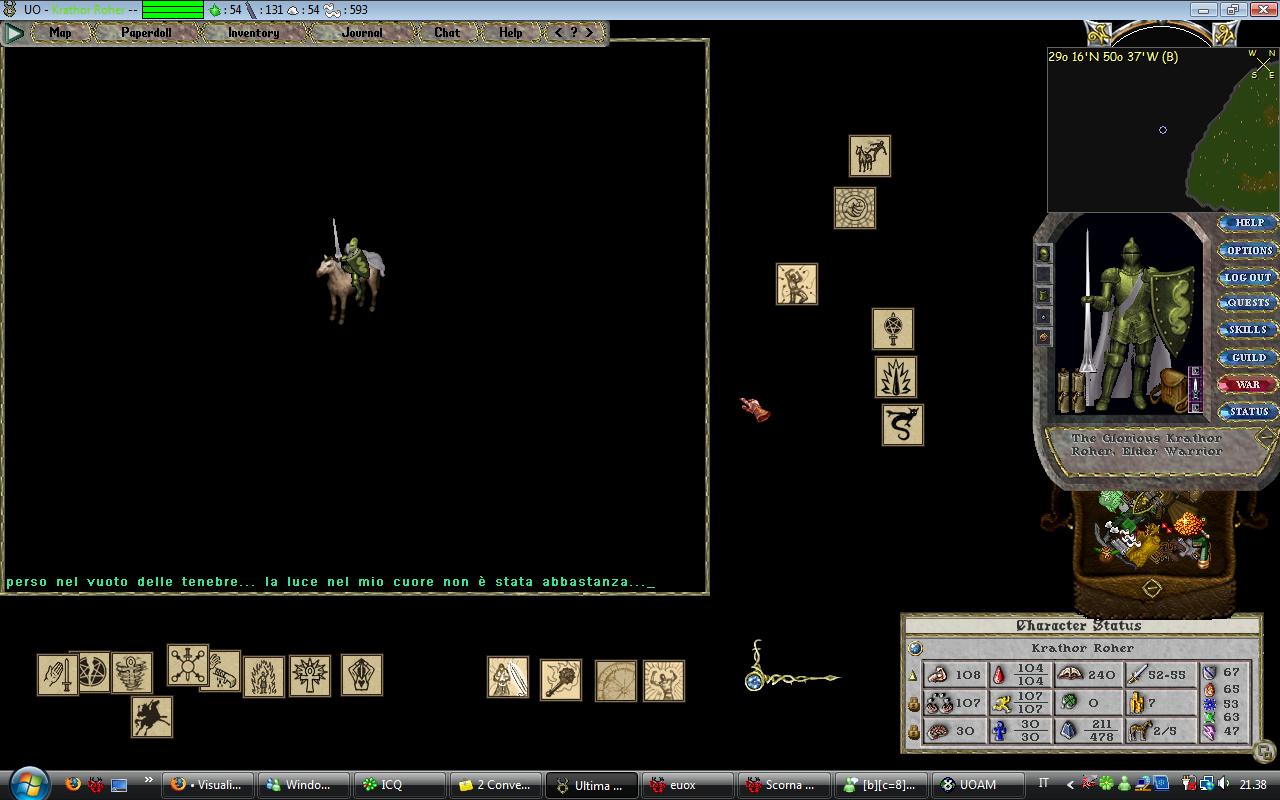Switch to UOAM taskbar button

point(977,785)
